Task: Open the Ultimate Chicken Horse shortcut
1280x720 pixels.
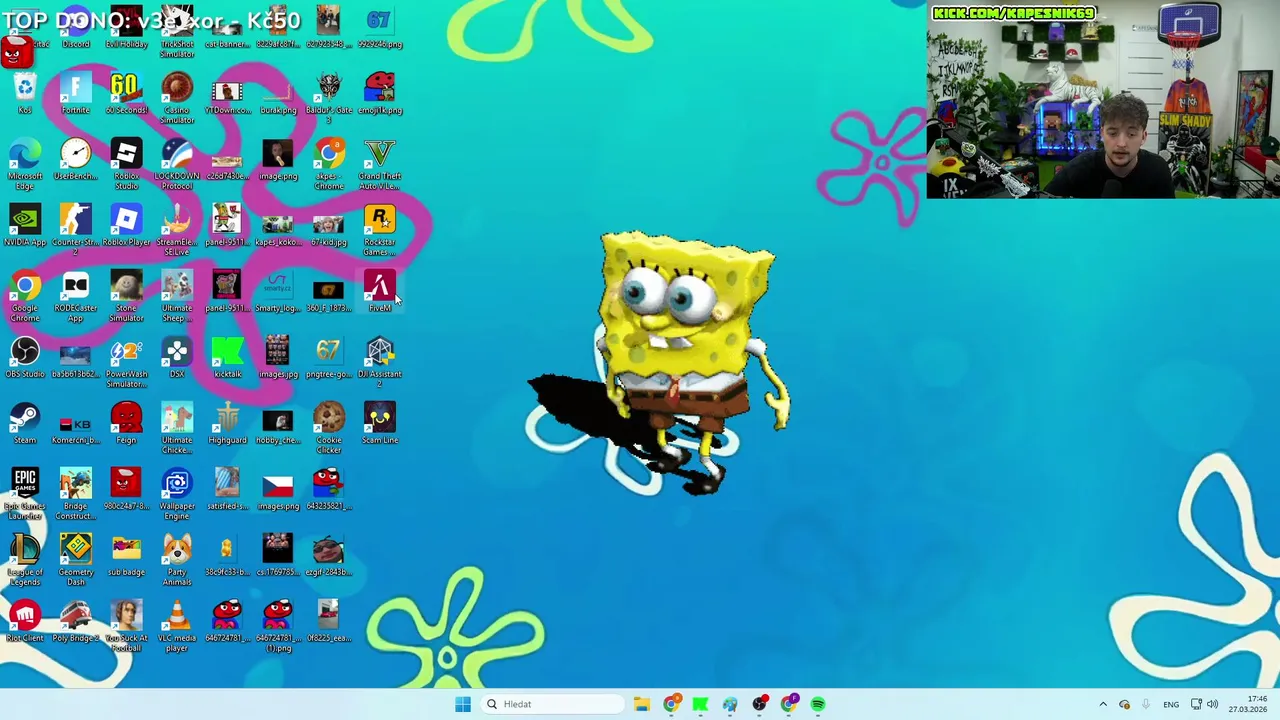Action: coord(177,428)
